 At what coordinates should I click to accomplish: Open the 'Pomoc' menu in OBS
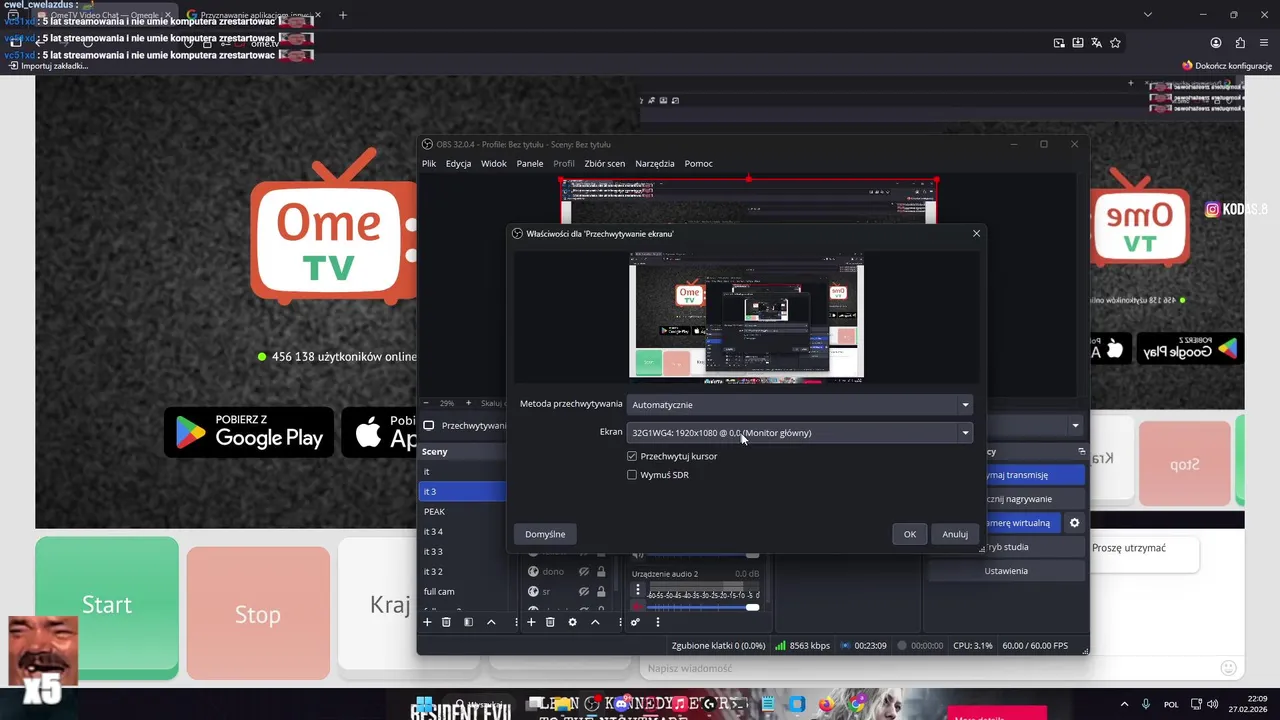pos(699,163)
